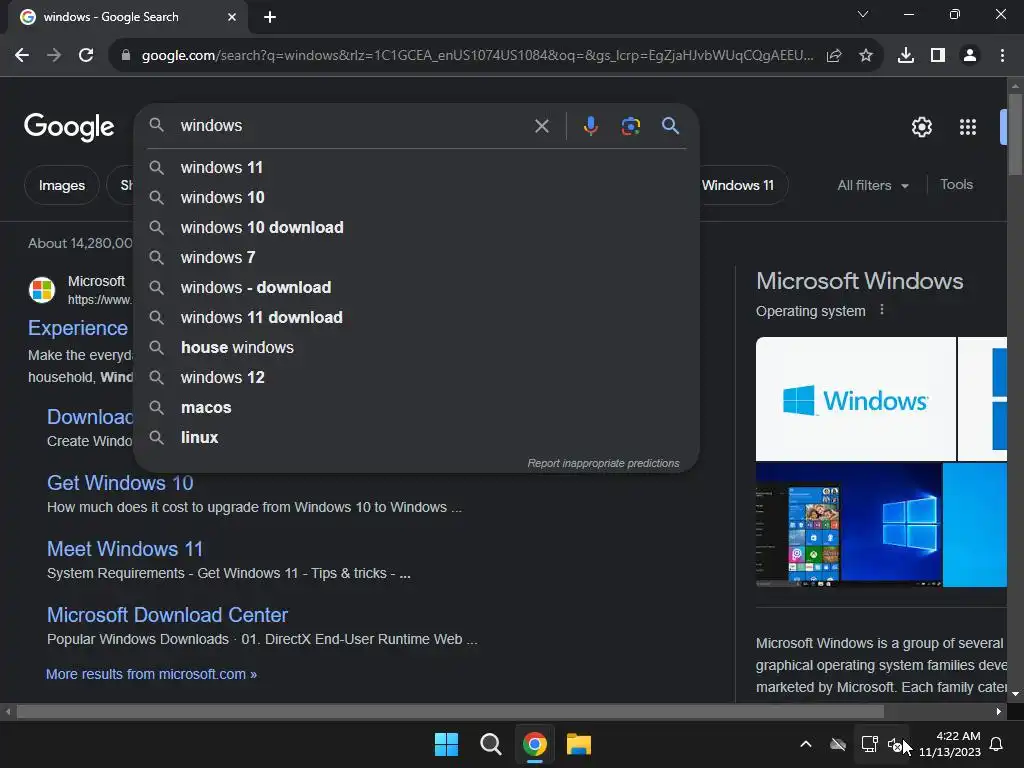Viewport: 1024px width, 768px height.
Task: Open the Google apps grid
Action: pyautogui.click(x=967, y=127)
